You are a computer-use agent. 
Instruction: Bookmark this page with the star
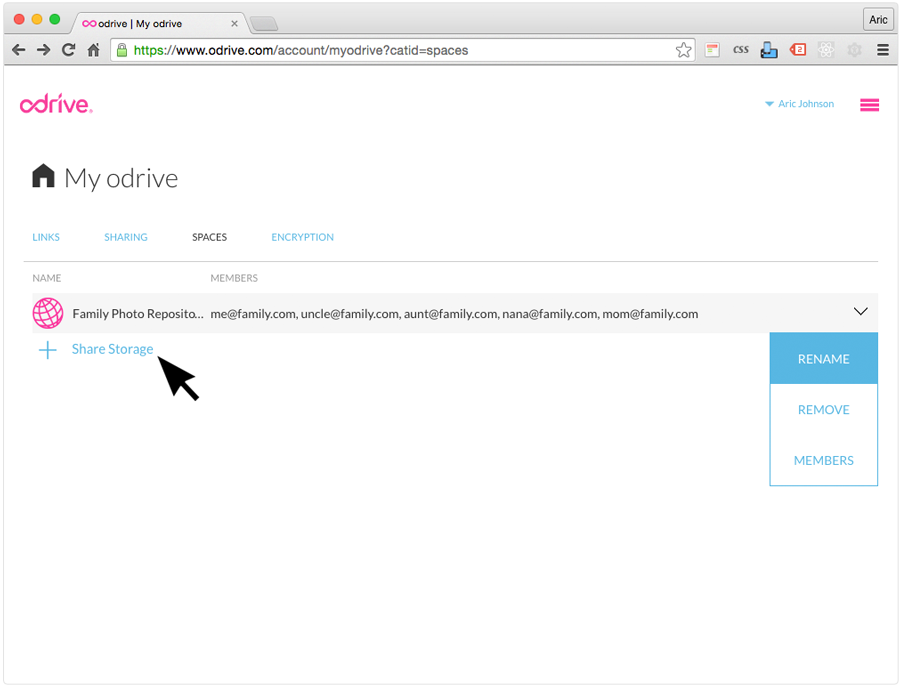pos(683,51)
